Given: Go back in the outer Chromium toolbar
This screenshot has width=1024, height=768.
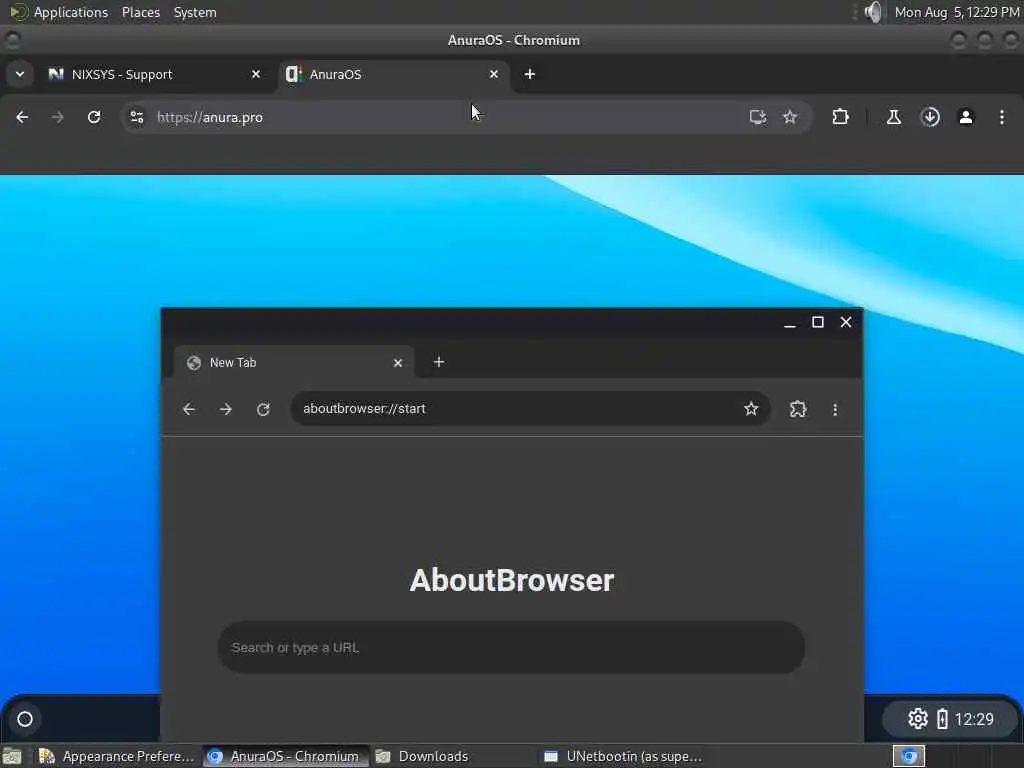Looking at the screenshot, I should [22, 117].
